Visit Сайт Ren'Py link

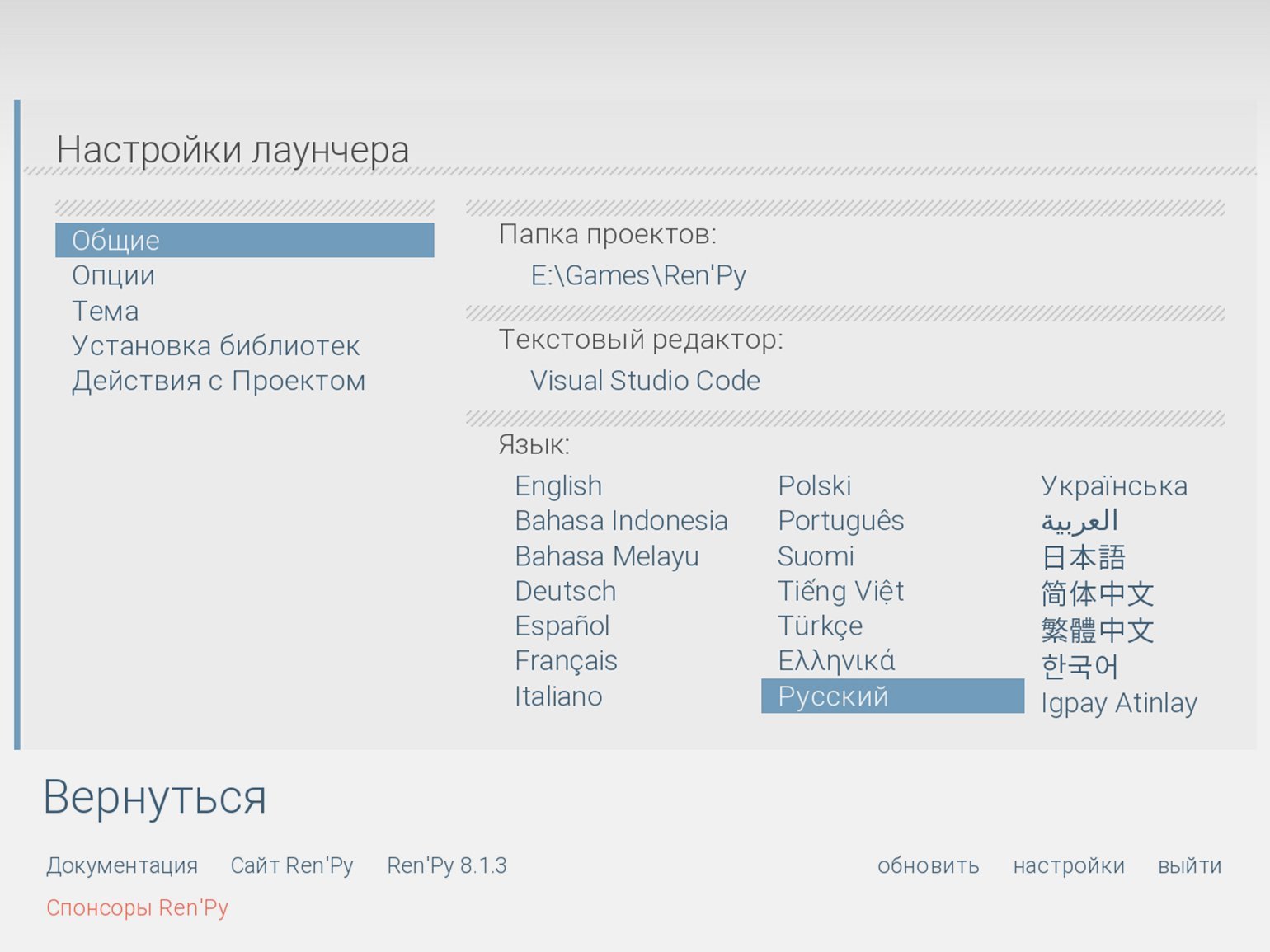tap(292, 865)
